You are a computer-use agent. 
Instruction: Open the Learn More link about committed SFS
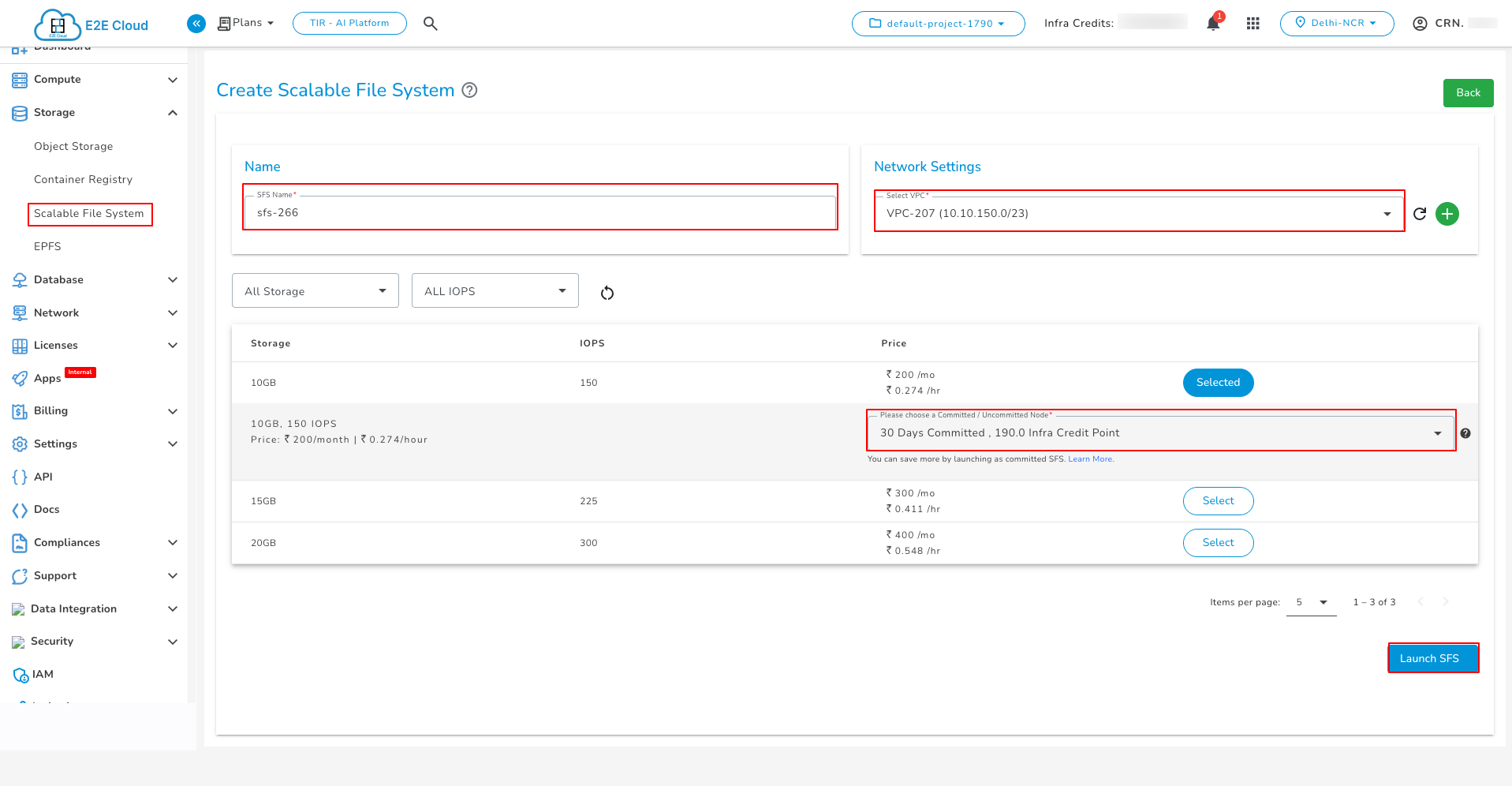(x=1090, y=458)
